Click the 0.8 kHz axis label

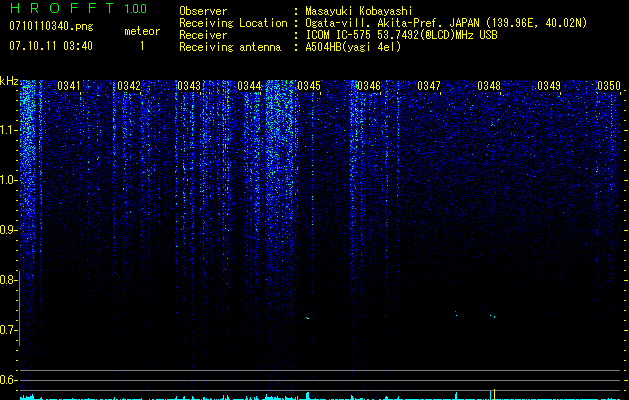(x=8, y=280)
